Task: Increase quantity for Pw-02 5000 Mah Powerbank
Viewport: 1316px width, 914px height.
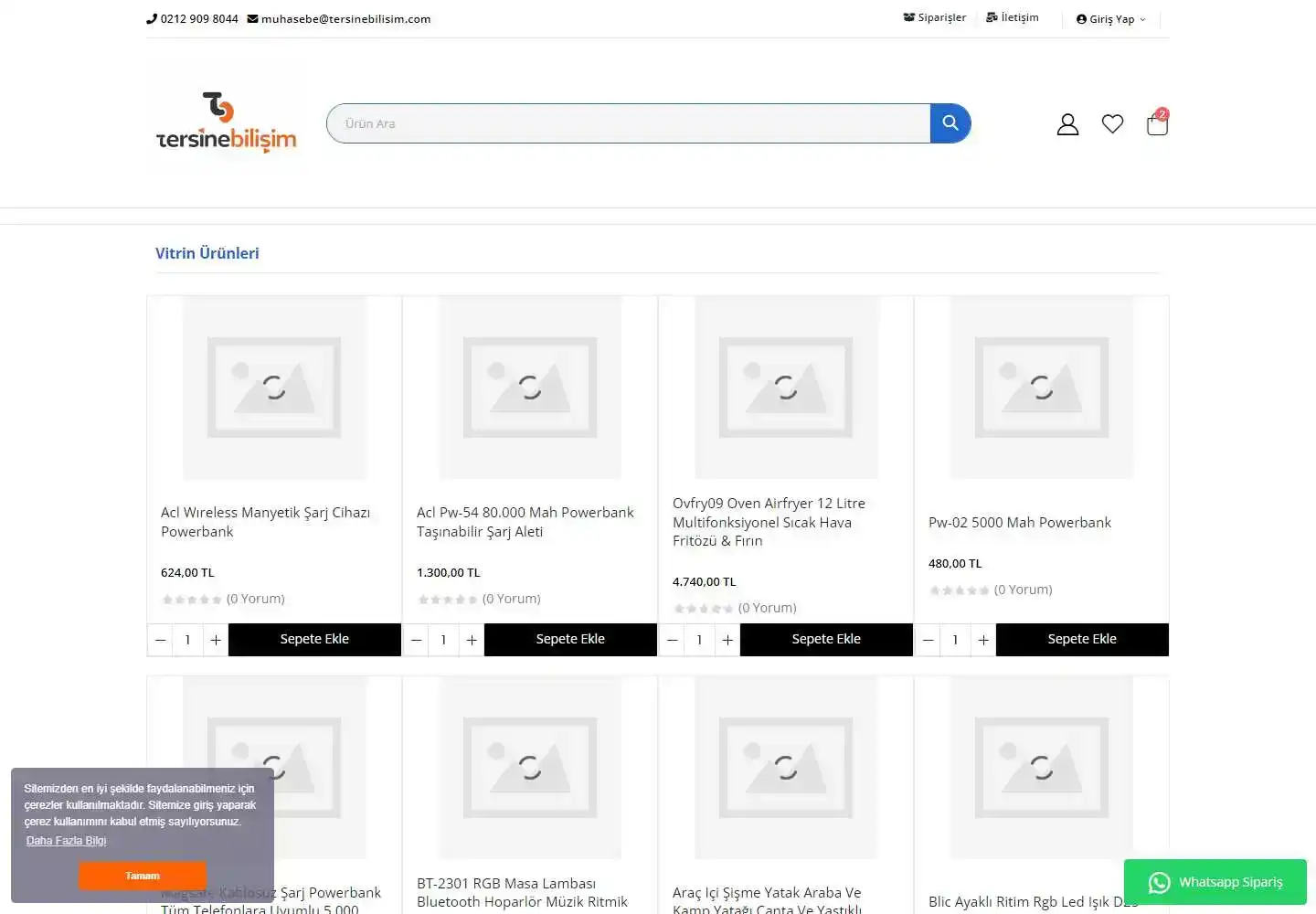Action: tap(983, 640)
